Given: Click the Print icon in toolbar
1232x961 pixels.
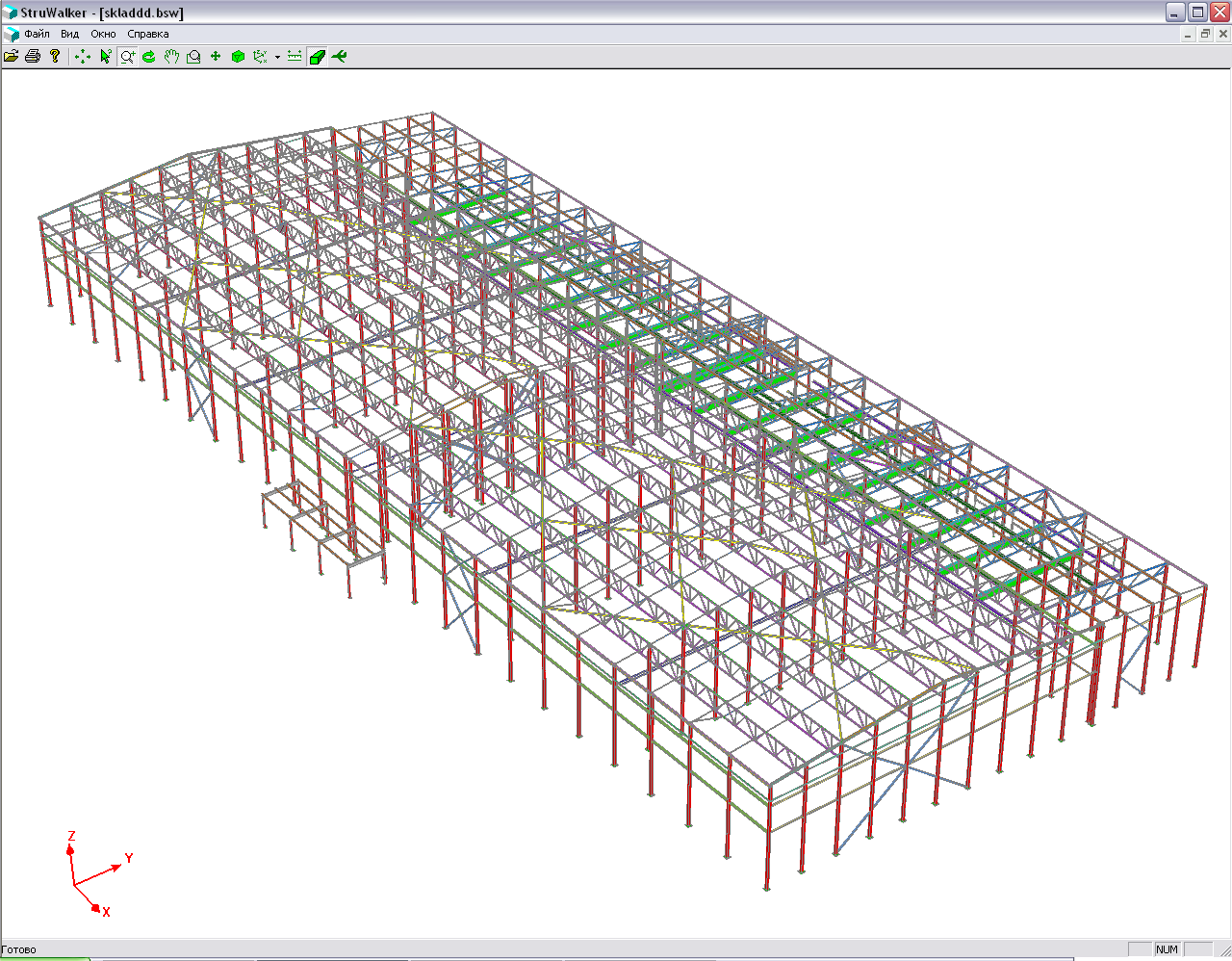Looking at the screenshot, I should pyautogui.click(x=33, y=57).
